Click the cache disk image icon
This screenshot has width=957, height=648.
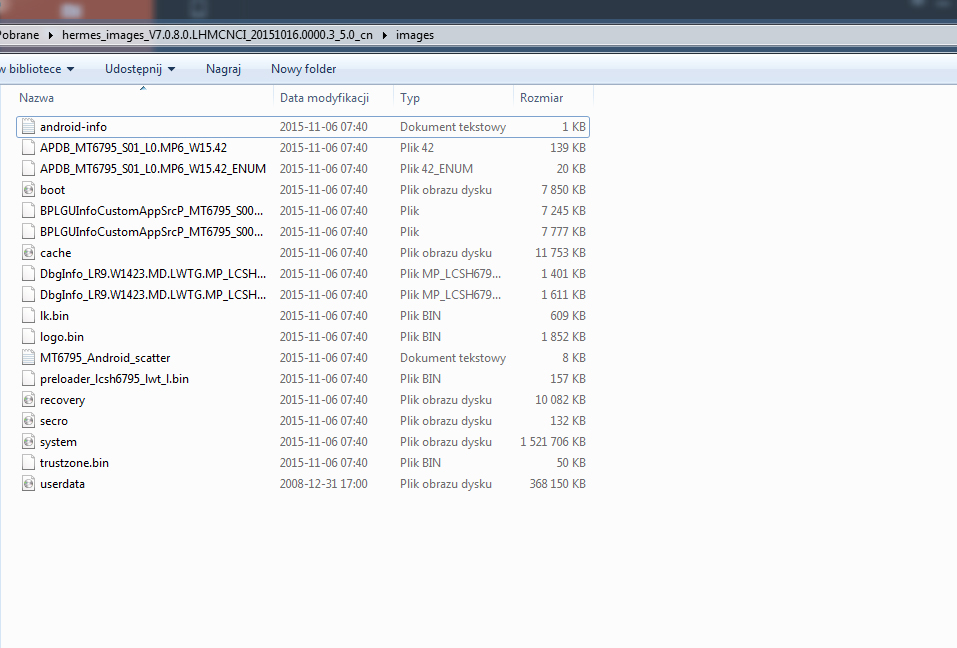point(28,253)
